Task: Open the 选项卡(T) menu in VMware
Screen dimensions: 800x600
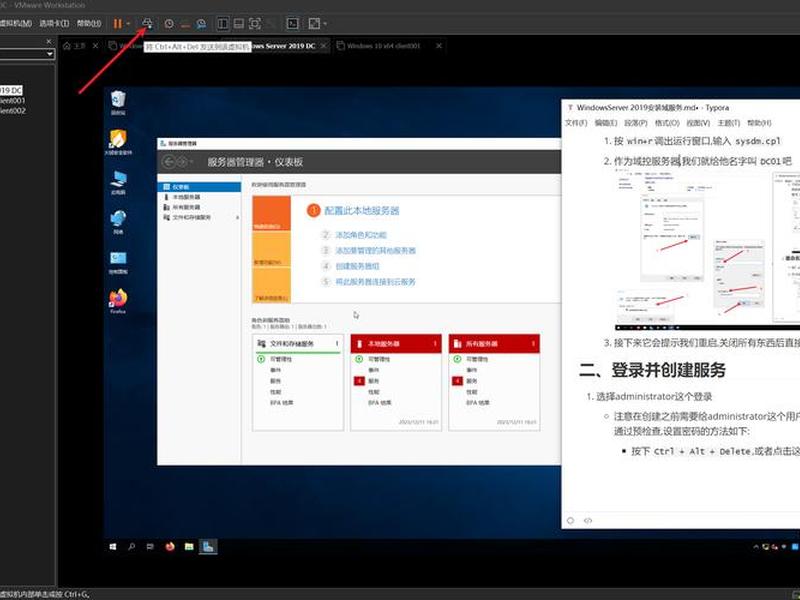Action: 54,23
